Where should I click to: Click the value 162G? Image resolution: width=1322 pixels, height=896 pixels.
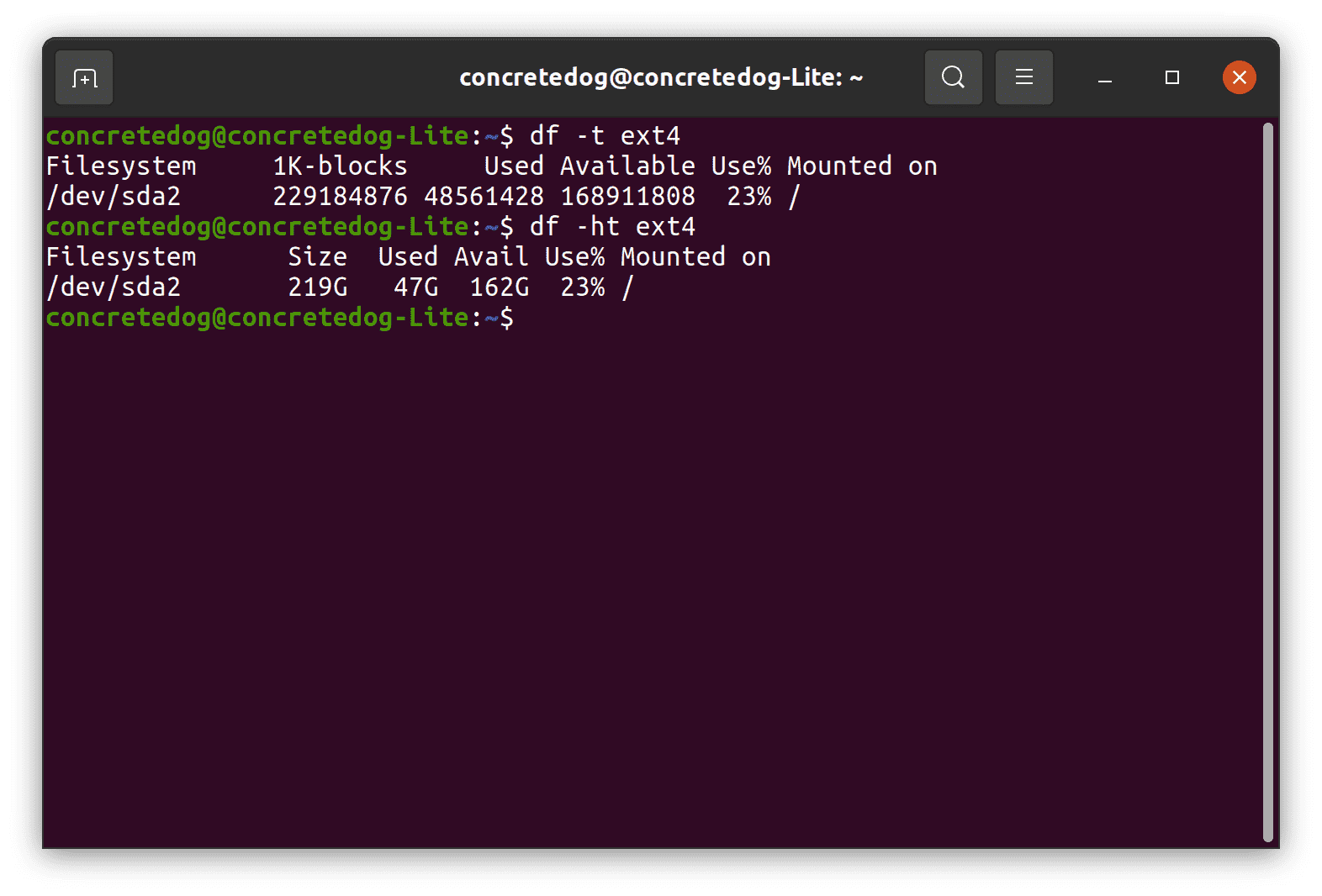point(499,287)
